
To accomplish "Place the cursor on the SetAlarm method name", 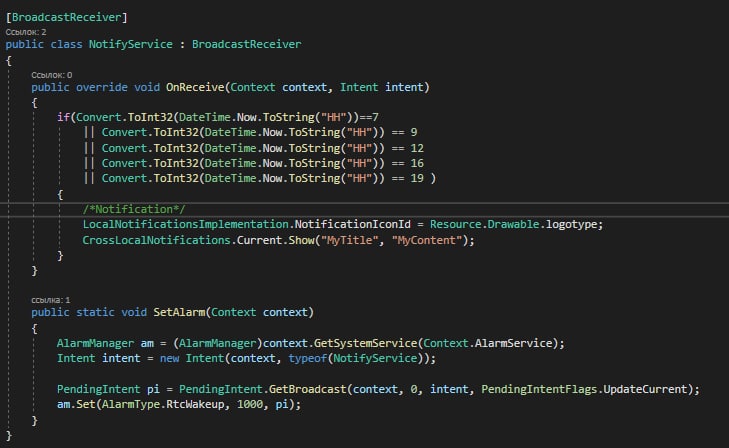I will point(179,312).
